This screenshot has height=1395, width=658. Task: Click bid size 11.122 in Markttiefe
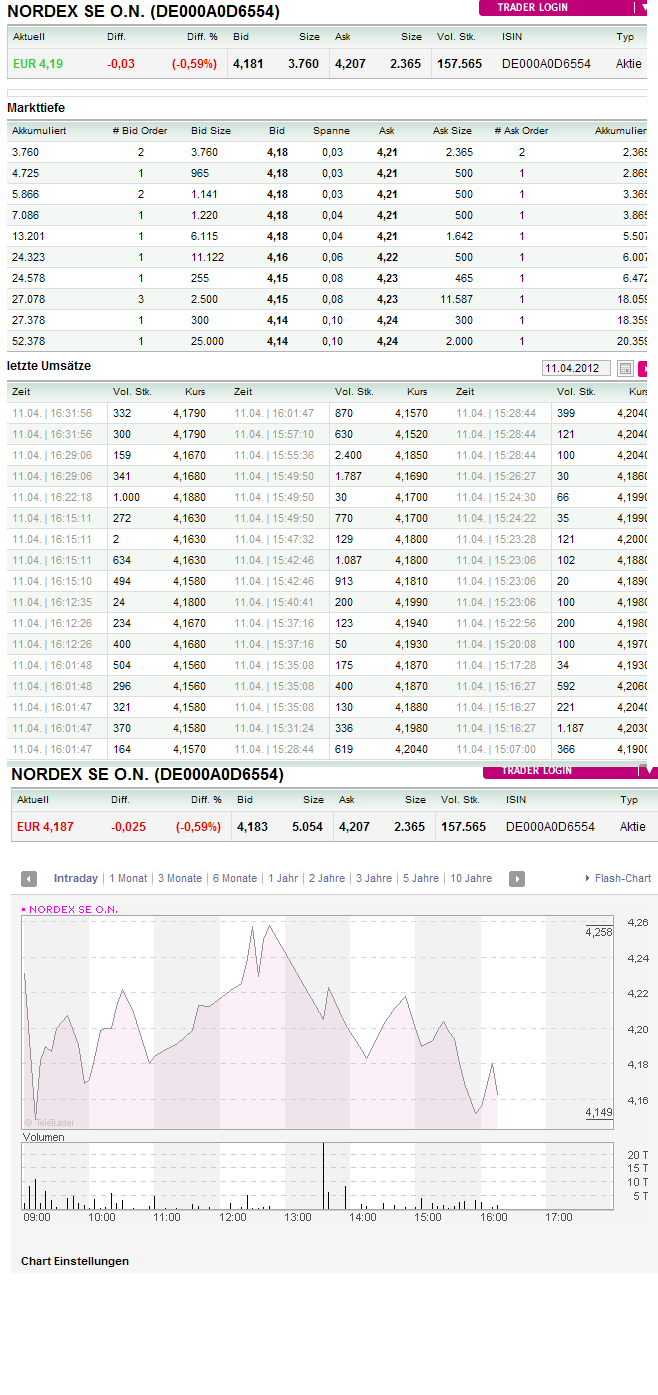click(207, 257)
